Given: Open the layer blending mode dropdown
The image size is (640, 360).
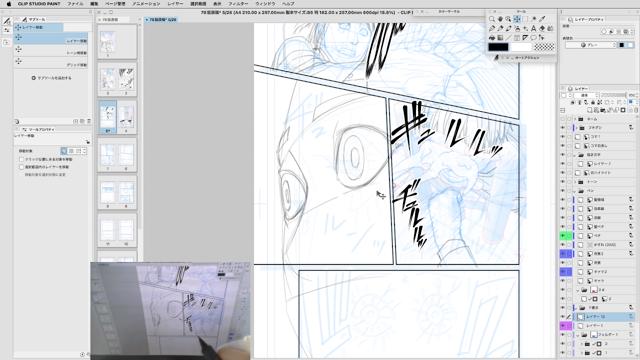Looking at the screenshot, I should pos(584,95).
